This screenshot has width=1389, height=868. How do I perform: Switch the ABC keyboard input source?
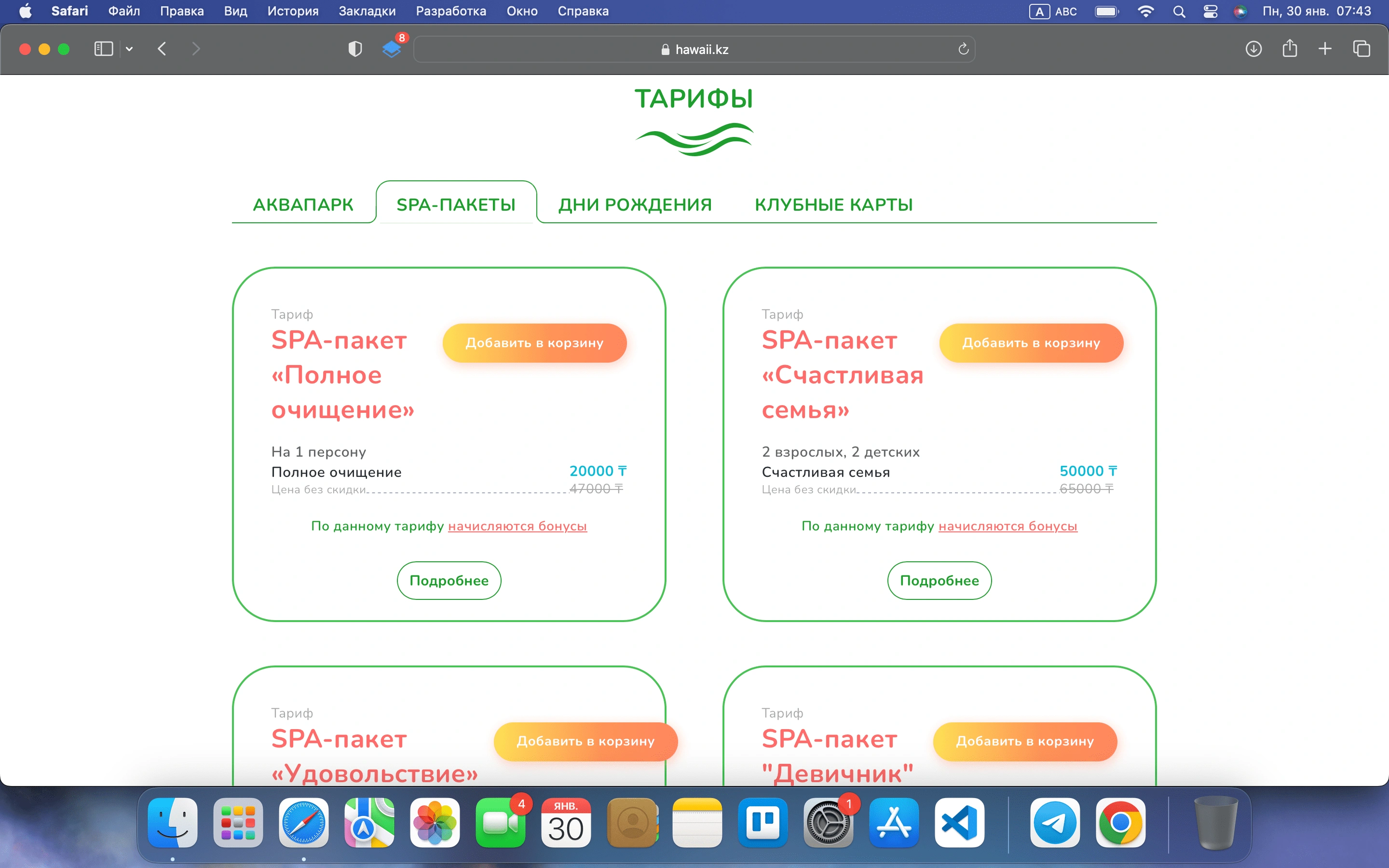coord(1053,12)
